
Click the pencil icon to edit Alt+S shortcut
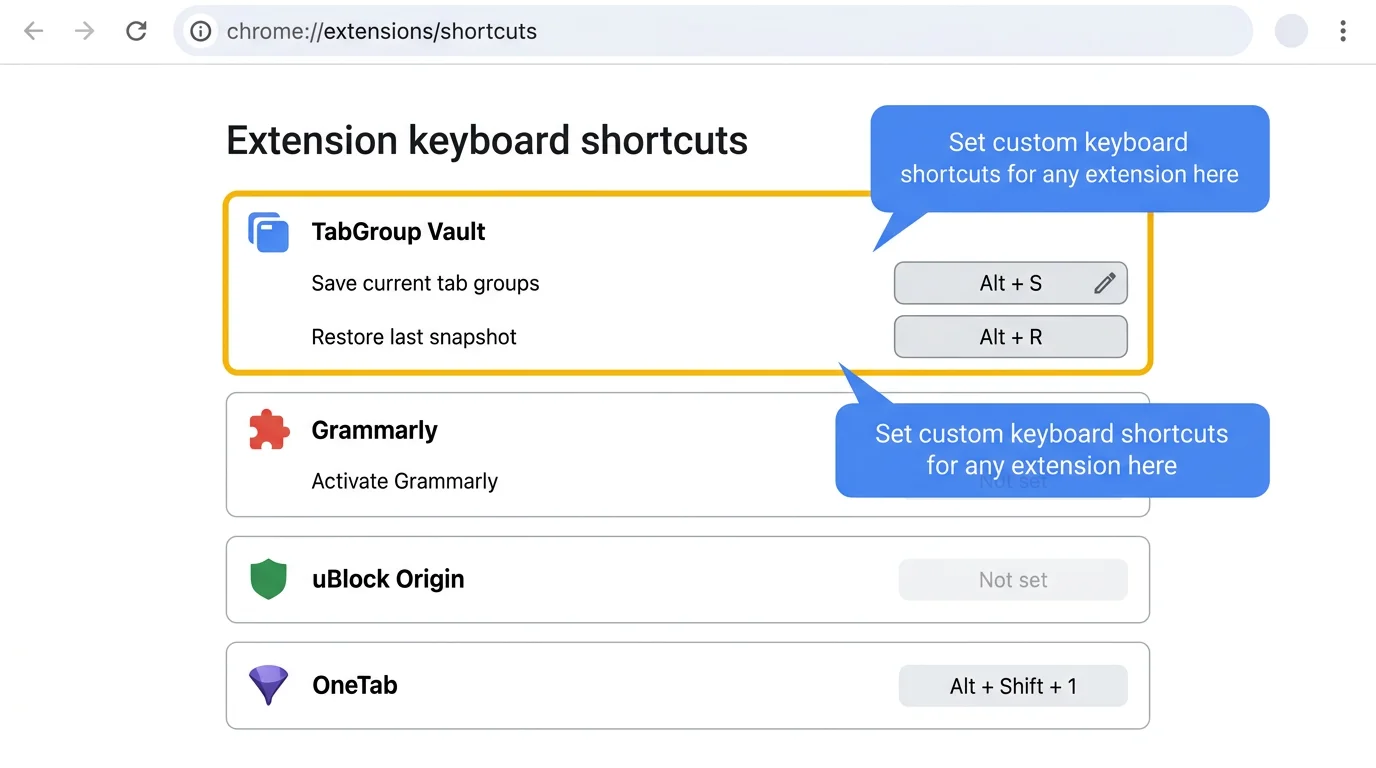[1104, 283]
